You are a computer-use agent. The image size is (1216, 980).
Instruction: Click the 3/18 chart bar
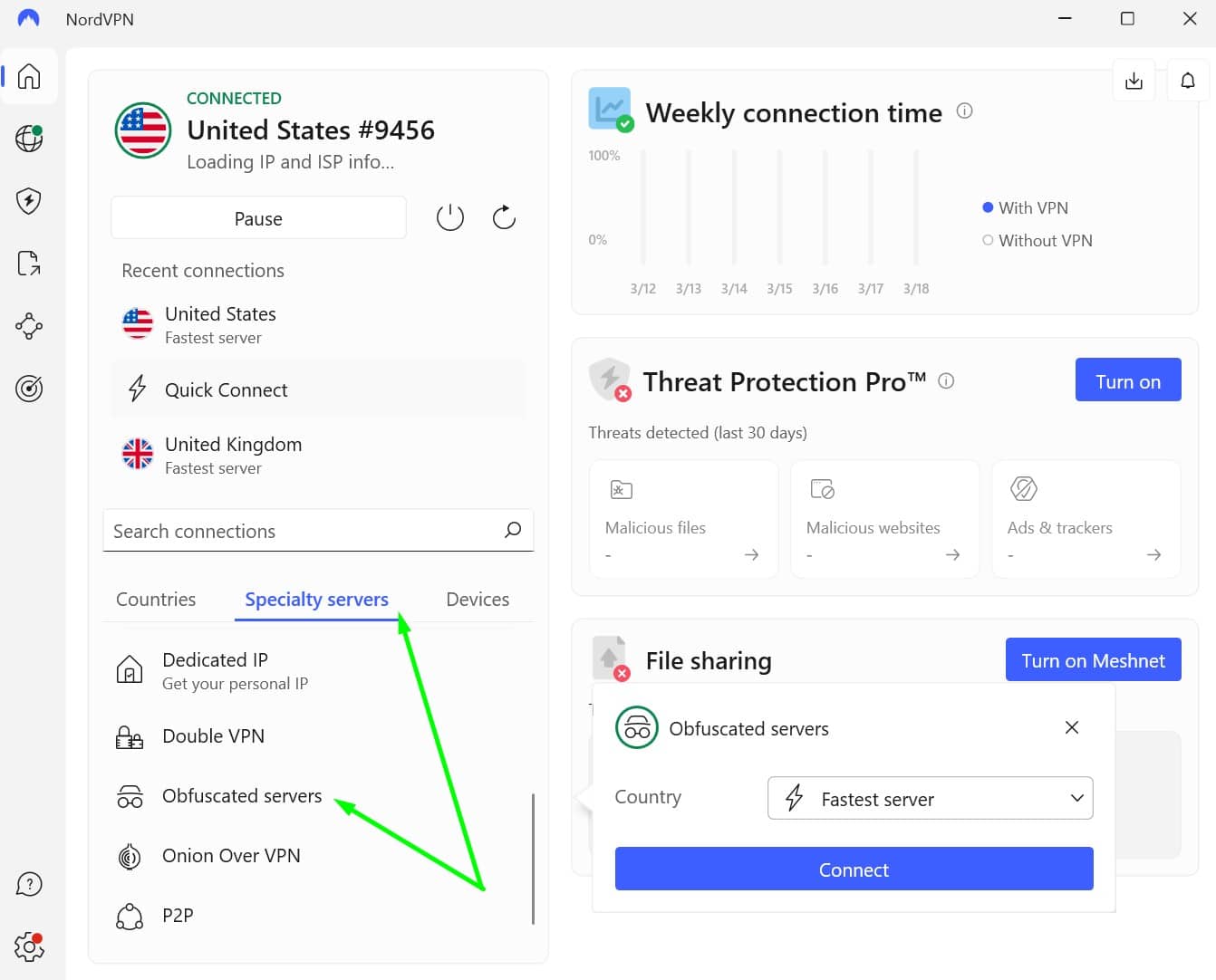(916, 207)
